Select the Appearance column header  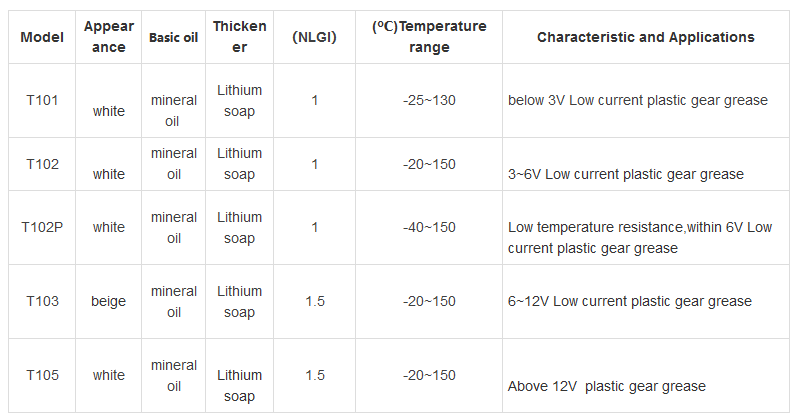pyautogui.click(x=109, y=37)
